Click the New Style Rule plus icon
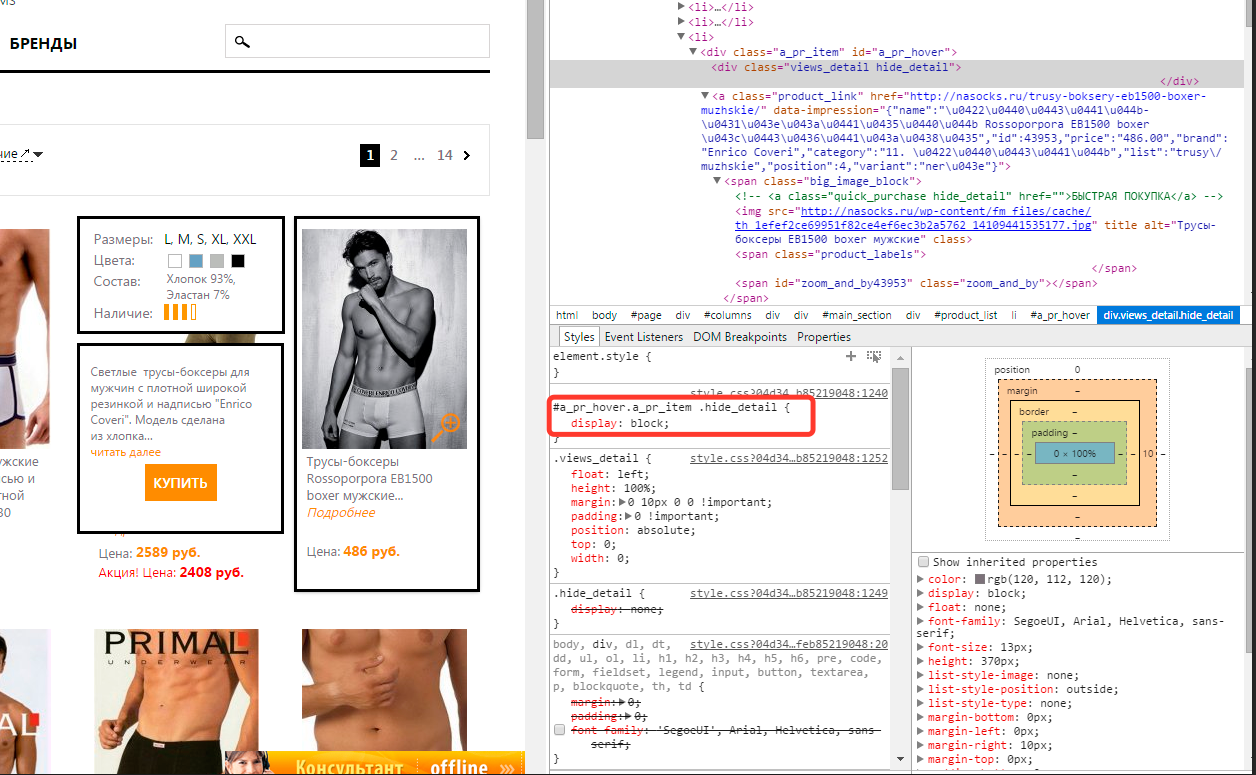Viewport: 1256px width, 775px height. click(851, 356)
